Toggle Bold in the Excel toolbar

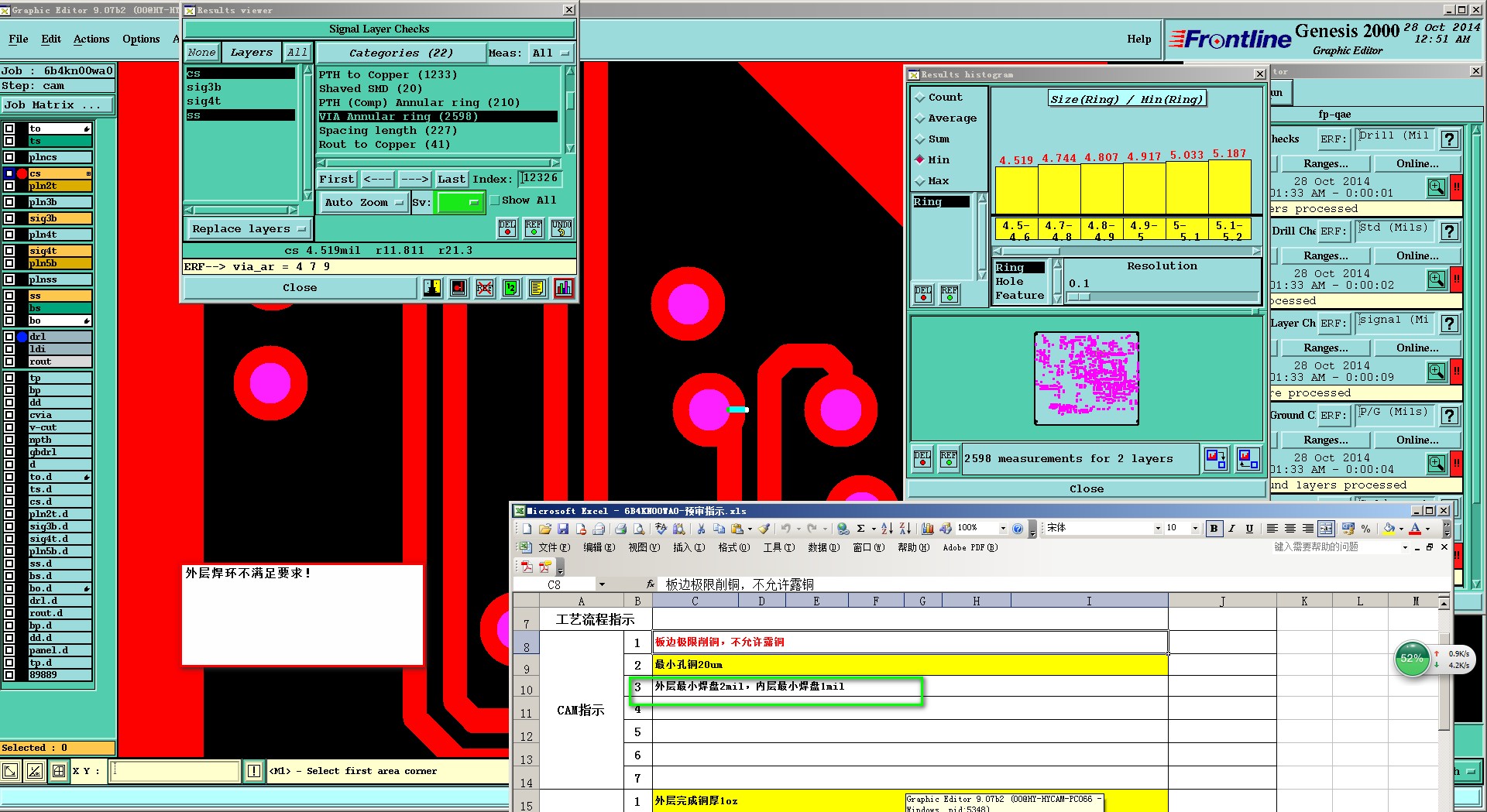tap(1214, 529)
